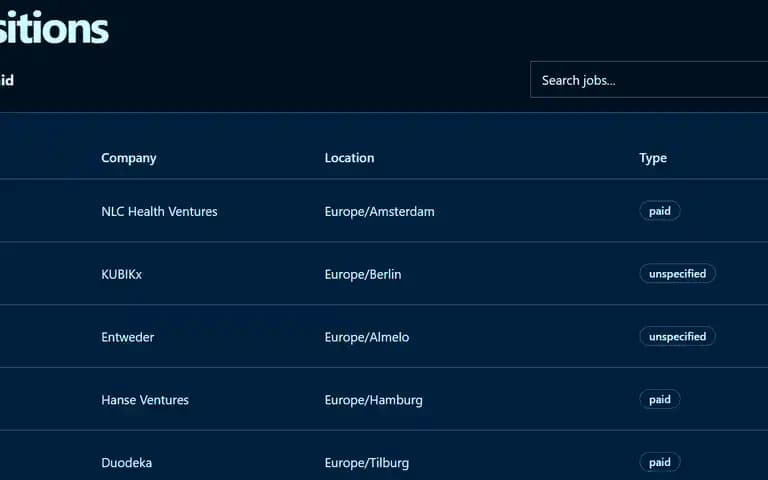Click the unspecified badge for KUBIKx
The width and height of the screenshot is (768, 480).
click(677, 273)
